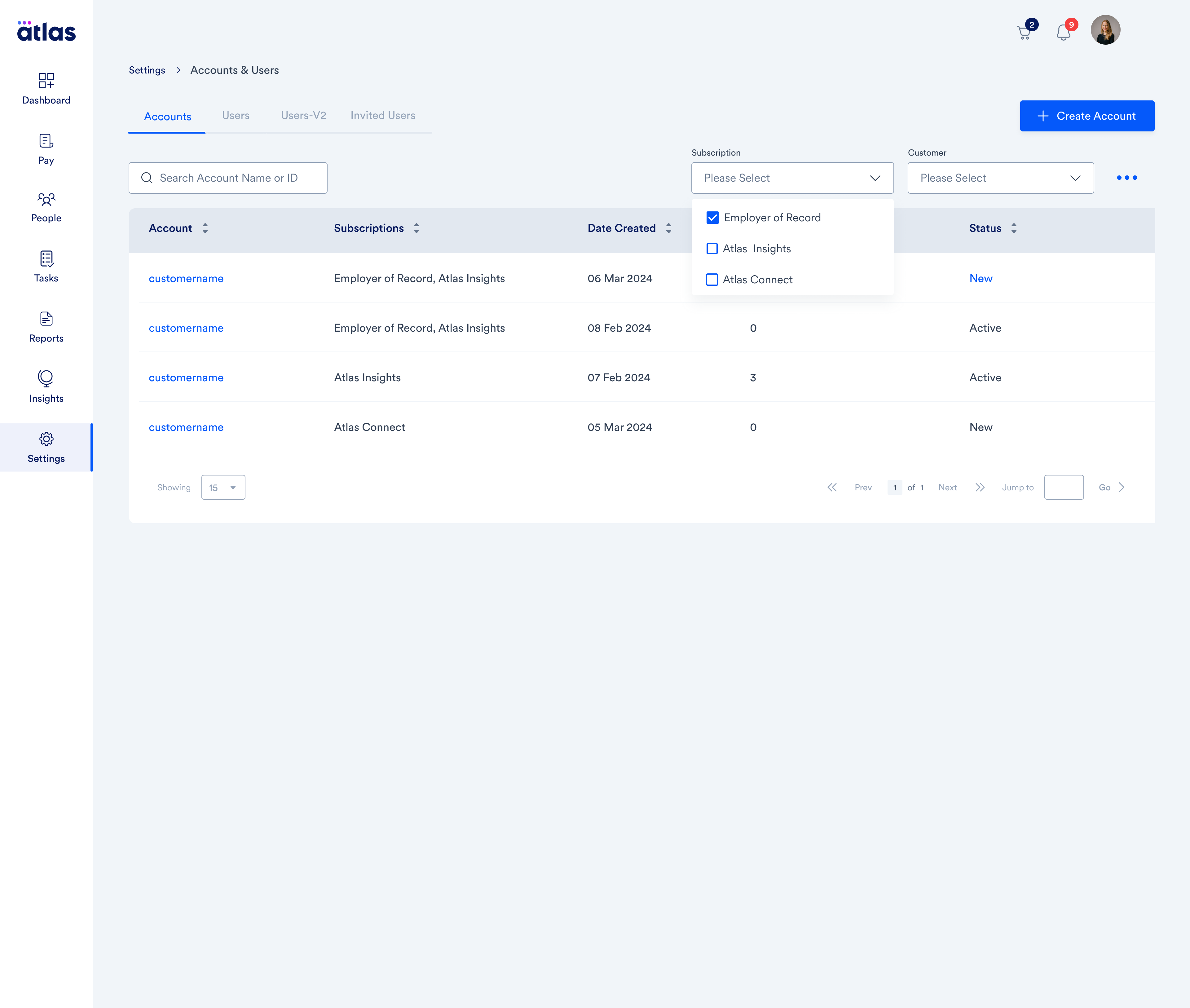Image resolution: width=1190 pixels, height=1008 pixels.
Task: Click the Create Account button
Action: pos(1086,116)
